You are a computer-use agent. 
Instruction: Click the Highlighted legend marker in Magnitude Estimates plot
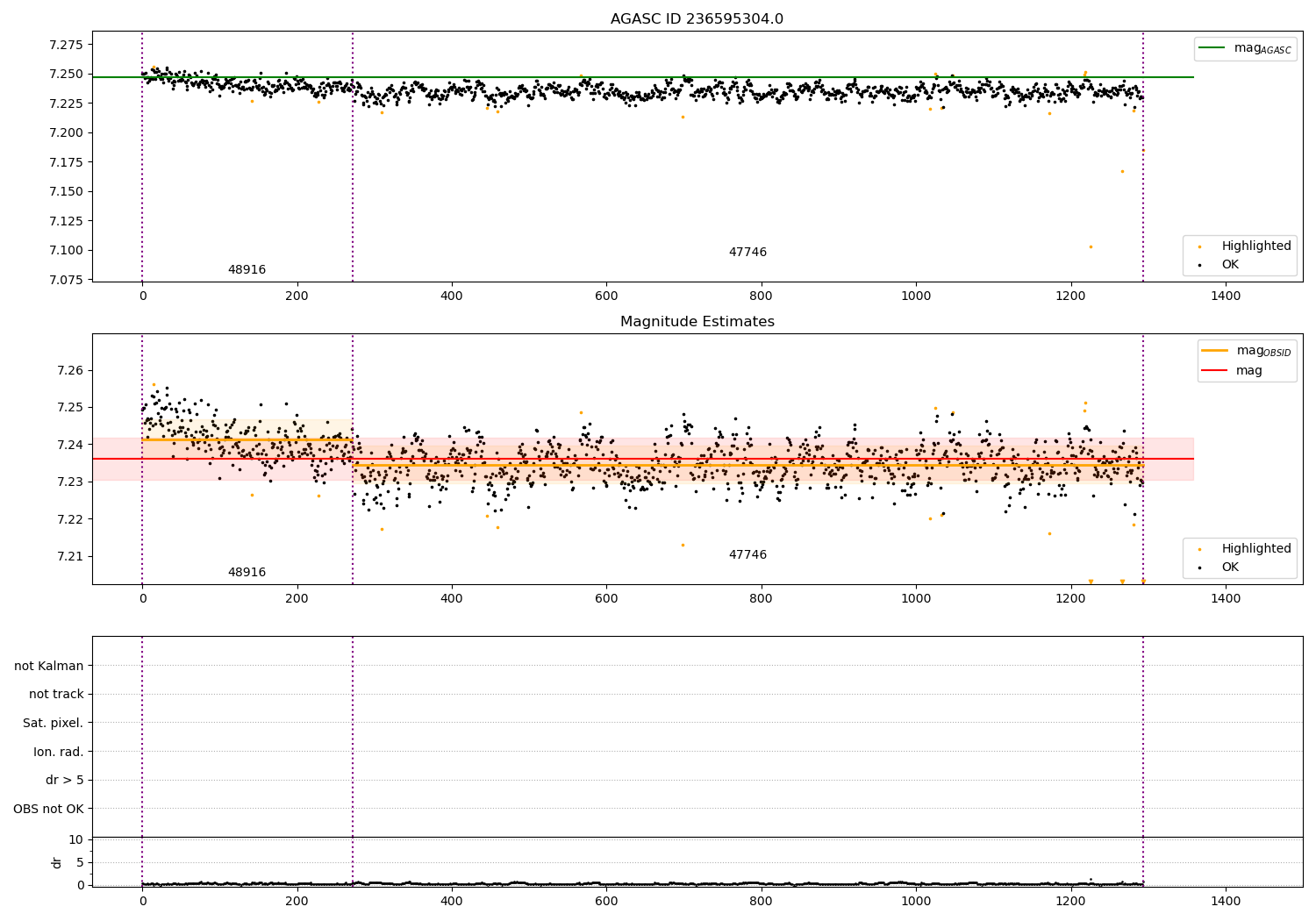pos(1199,549)
